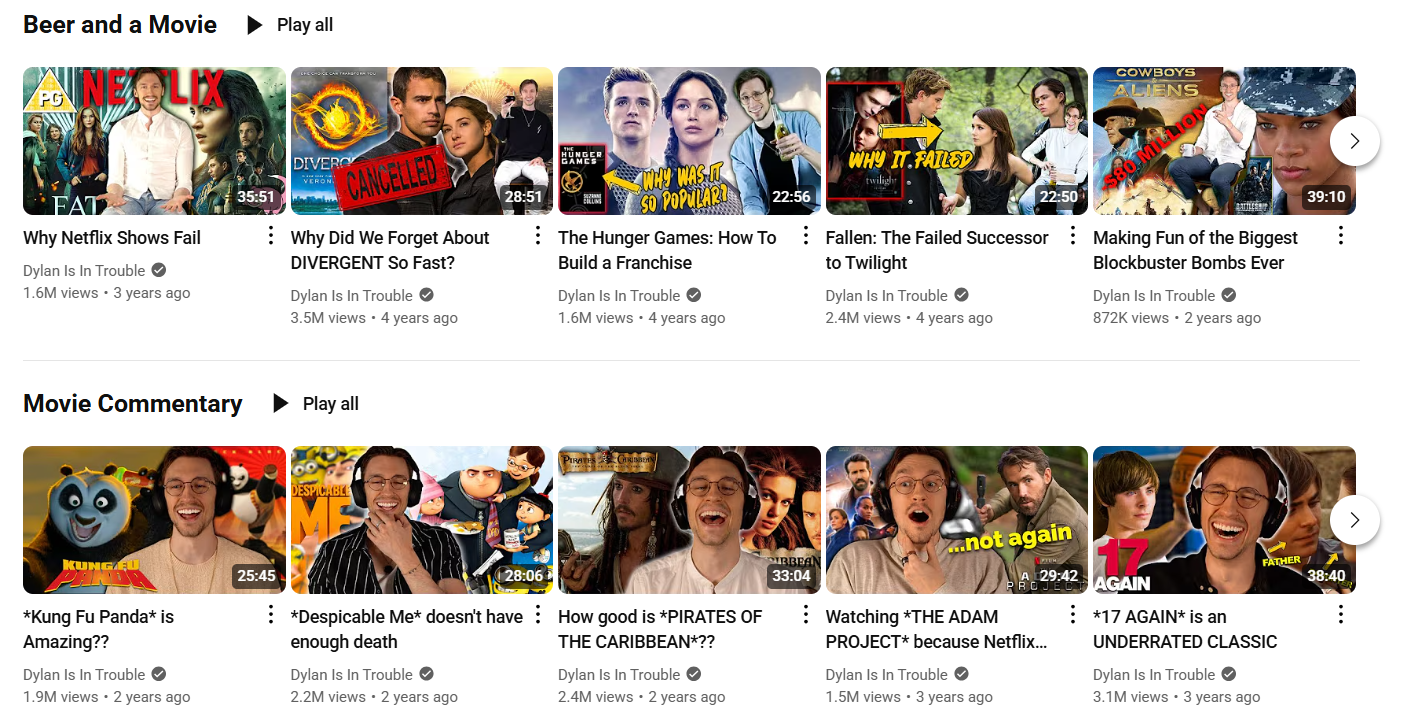The width and height of the screenshot is (1406, 712).
Task: Click '3.1M views • 3 years ago' text
Action: pos(1177,697)
